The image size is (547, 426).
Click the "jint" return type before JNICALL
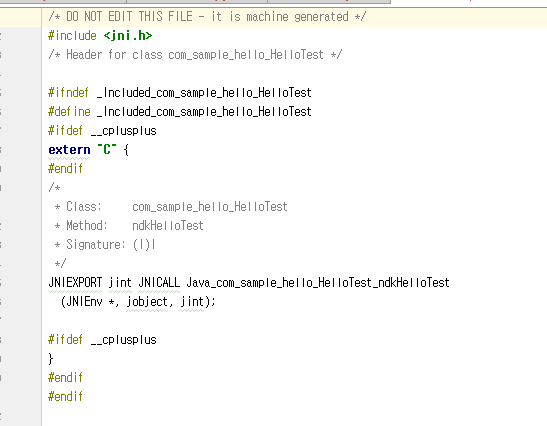(x=120, y=283)
